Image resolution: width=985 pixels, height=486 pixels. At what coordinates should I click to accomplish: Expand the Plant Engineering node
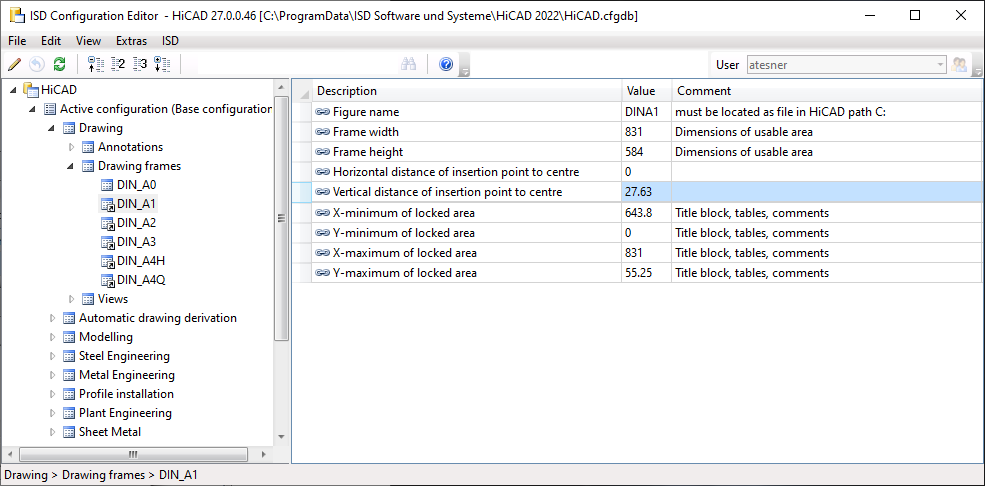(52, 413)
